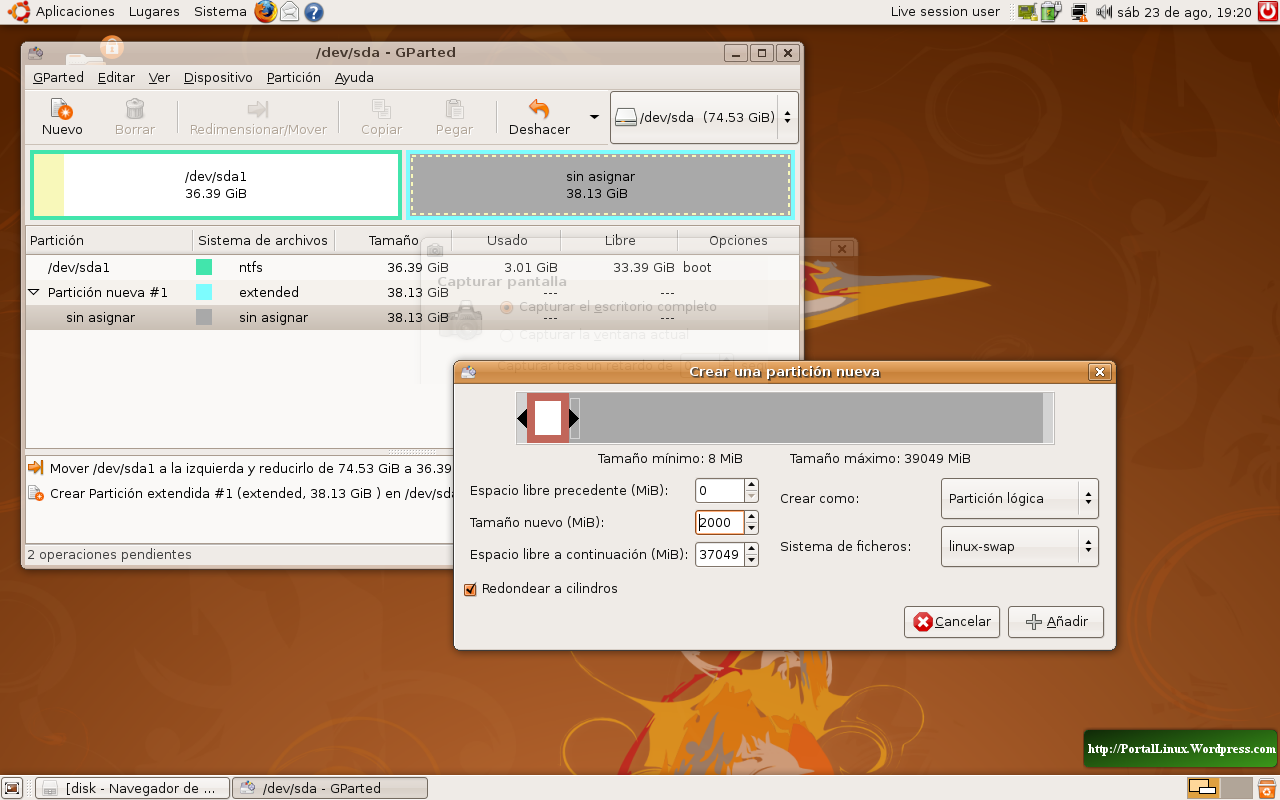The width and height of the screenshot is (1280, 800).
Task: Select the Crear Partición extendida pending operation
Action: [240, 493]
